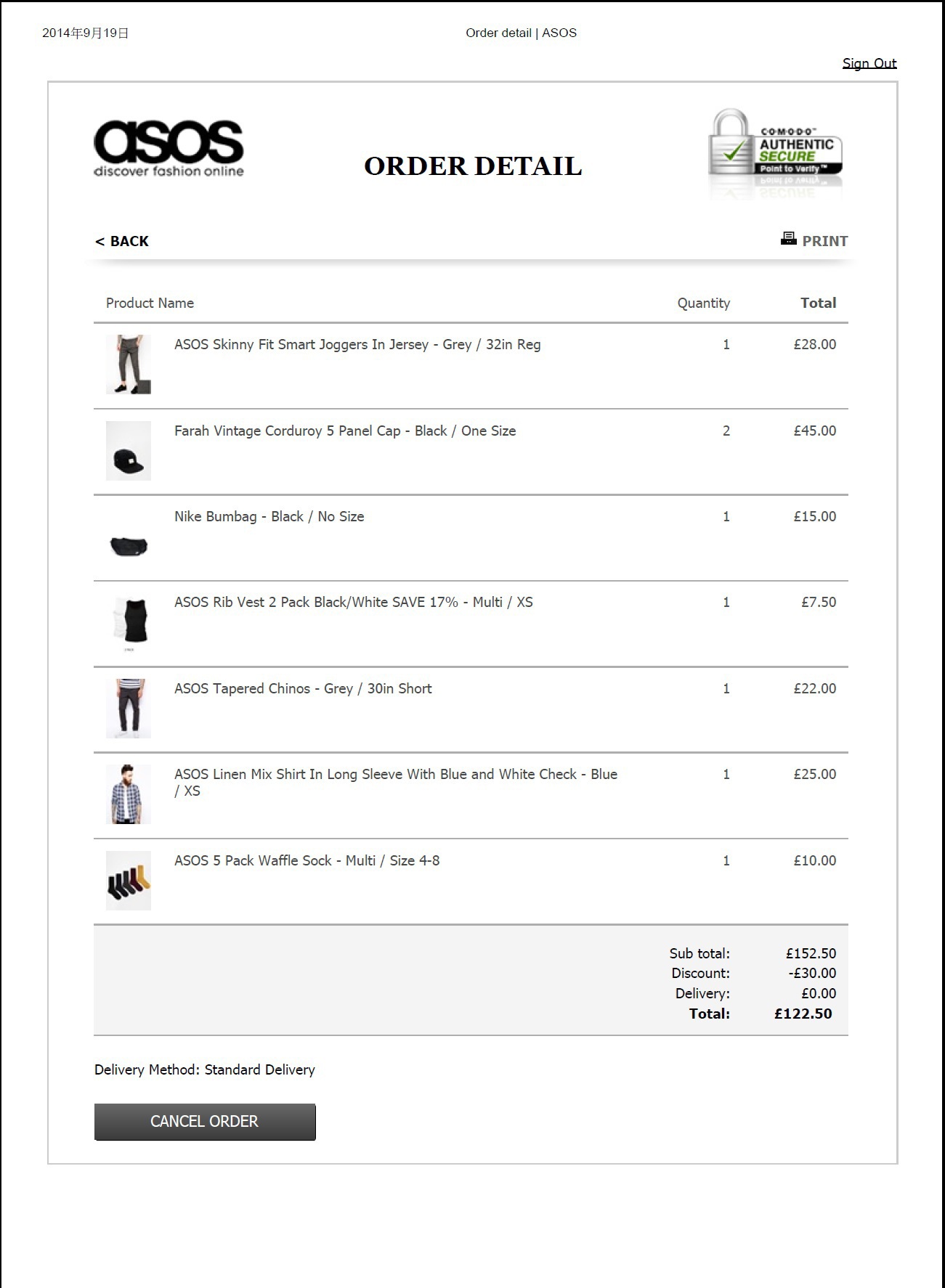Open the ASOS Skinny Fit Smart Joggers item name
Viewport: 945px width, 1288px height.
click(x=357, y=345)
